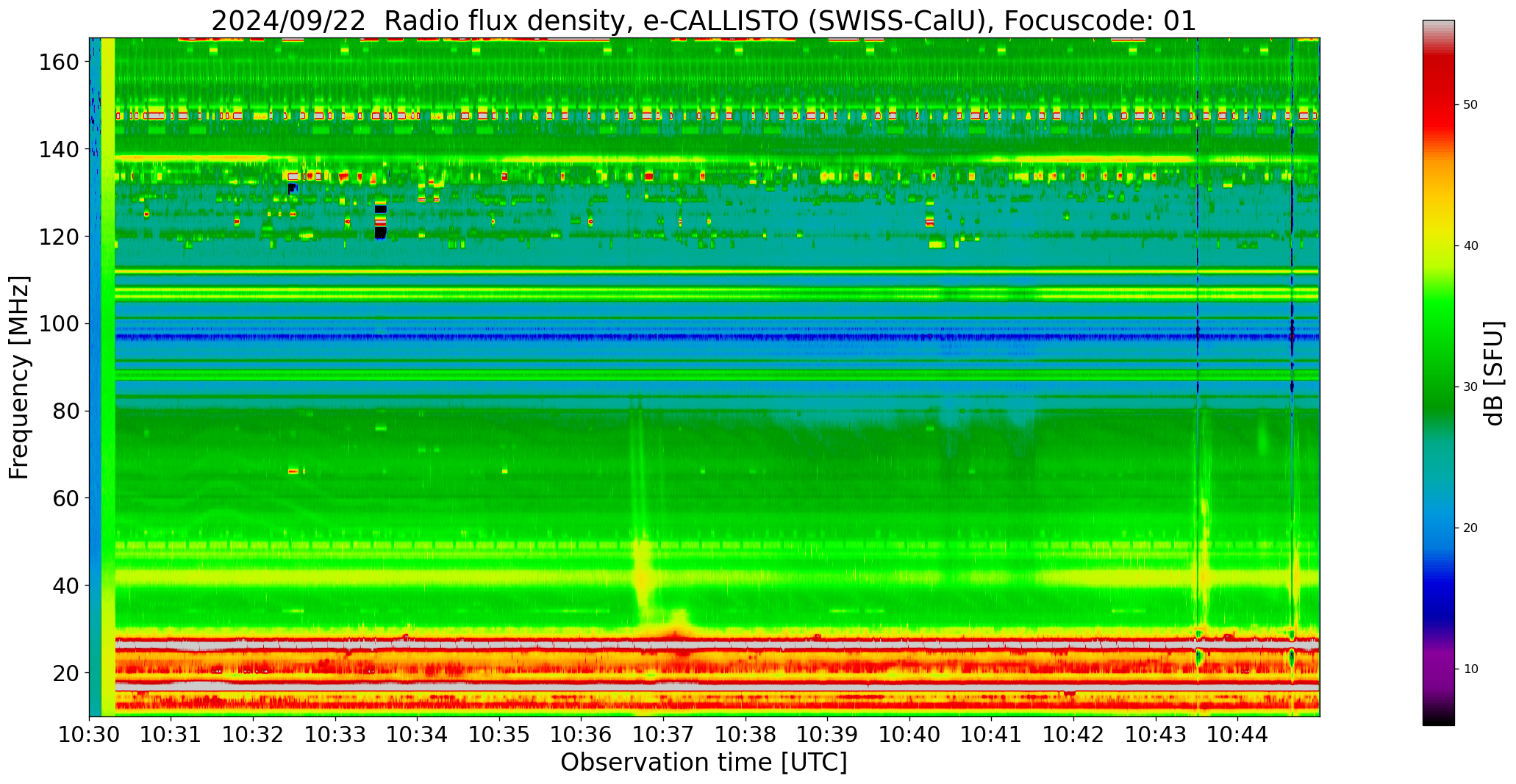Click the 10:41 time tick label
1516x784 pixels.
click(x=992, y=735)
